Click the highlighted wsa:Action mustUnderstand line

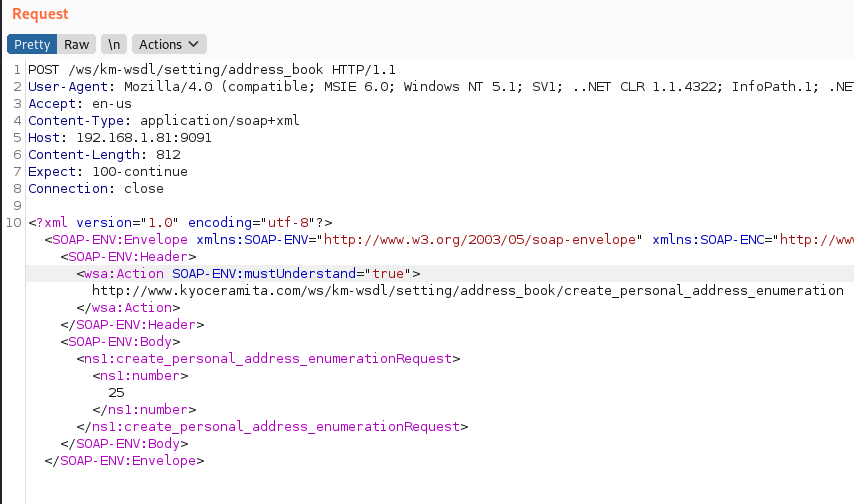tap(249, 274)
